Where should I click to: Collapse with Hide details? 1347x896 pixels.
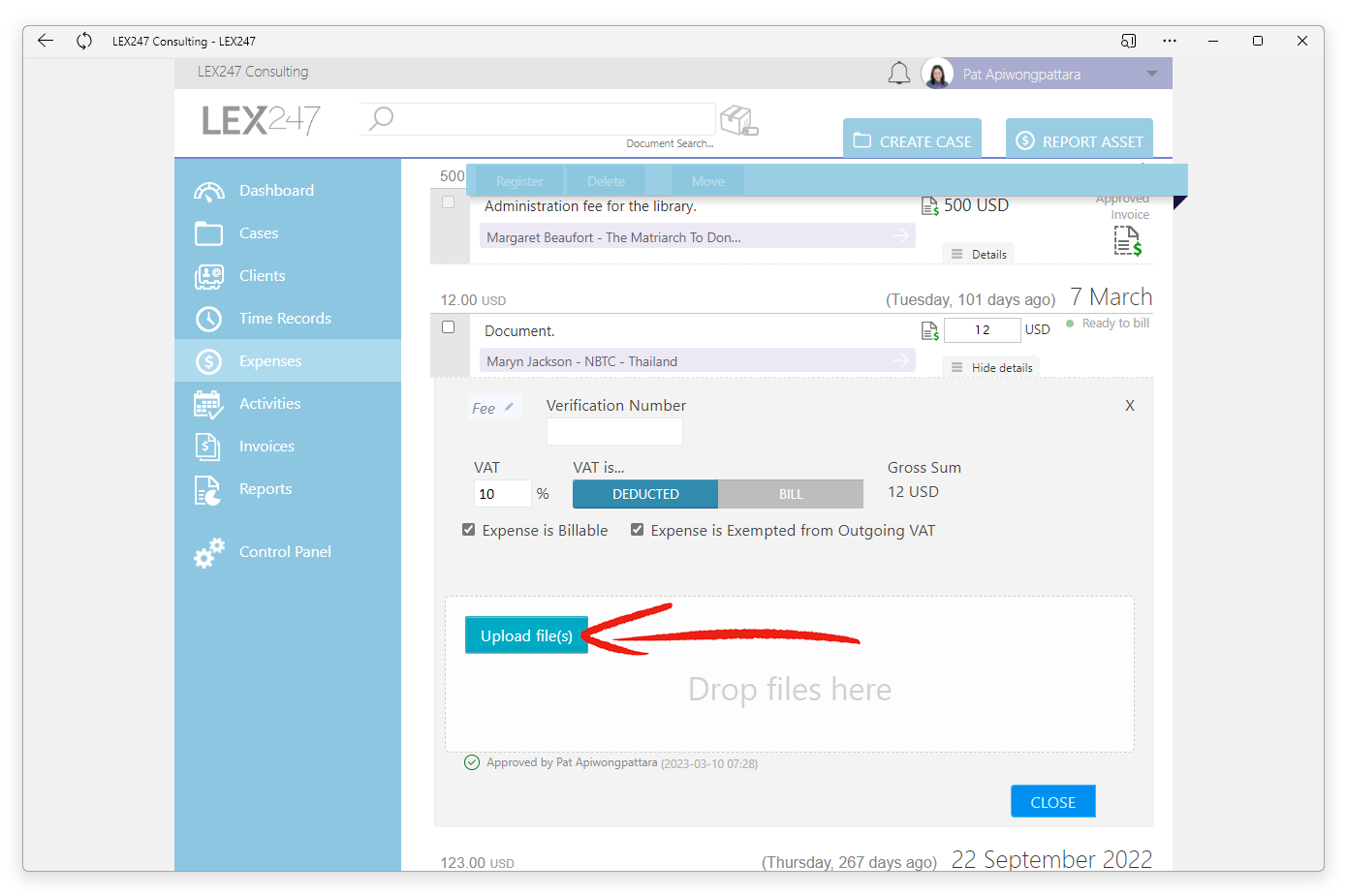[x=991, y=367]
